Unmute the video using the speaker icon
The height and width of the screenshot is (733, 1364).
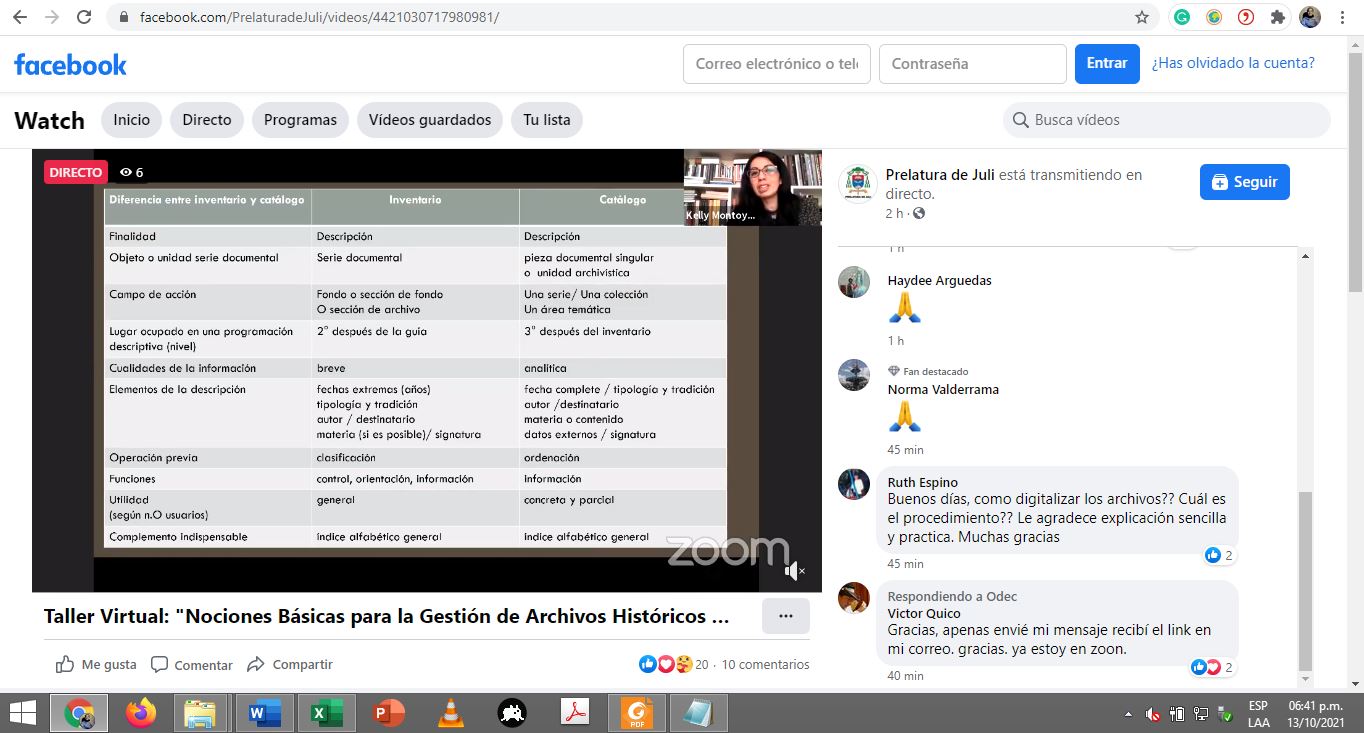click(793, 571)
